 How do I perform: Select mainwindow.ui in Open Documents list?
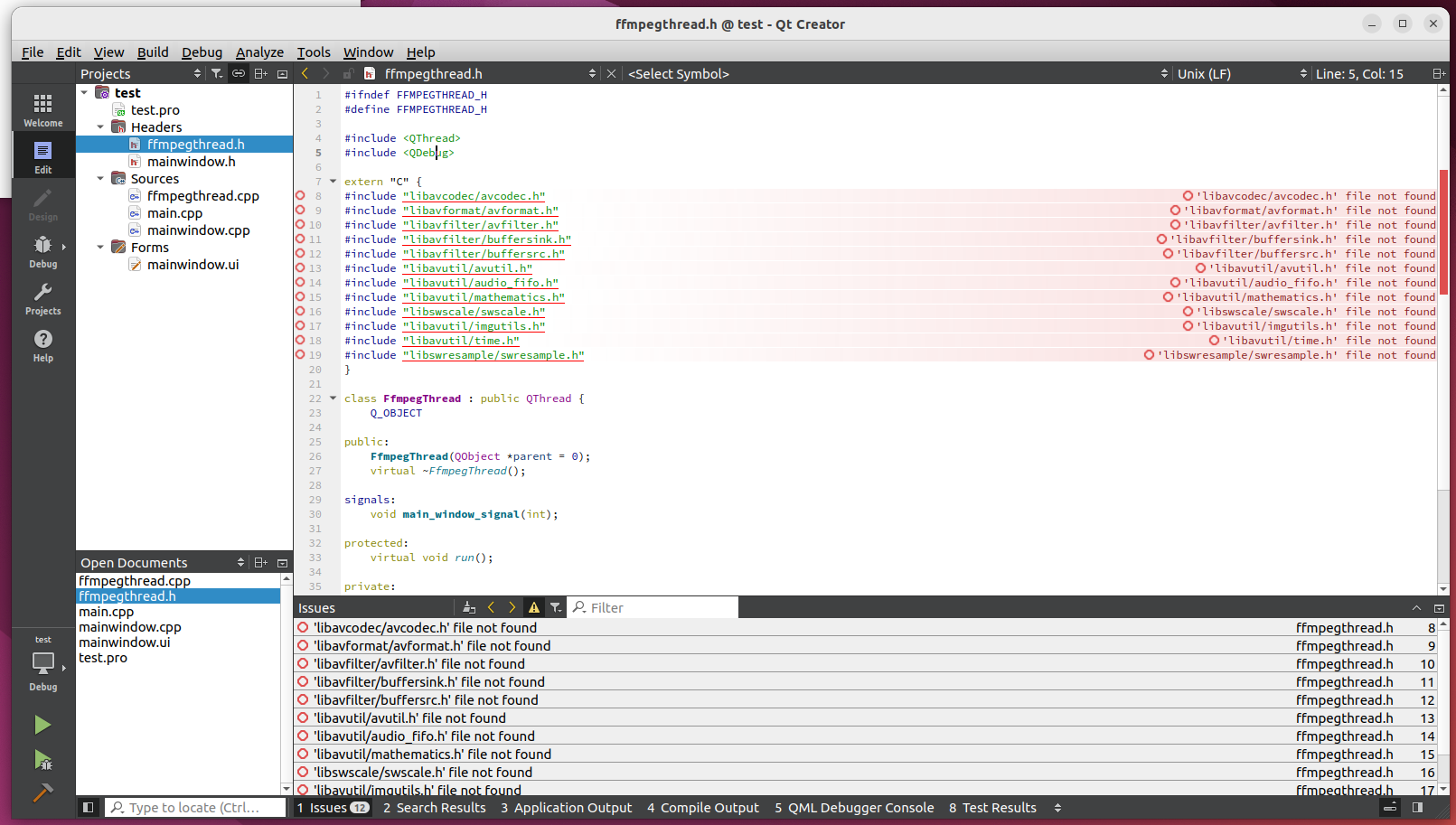[125, 642]
